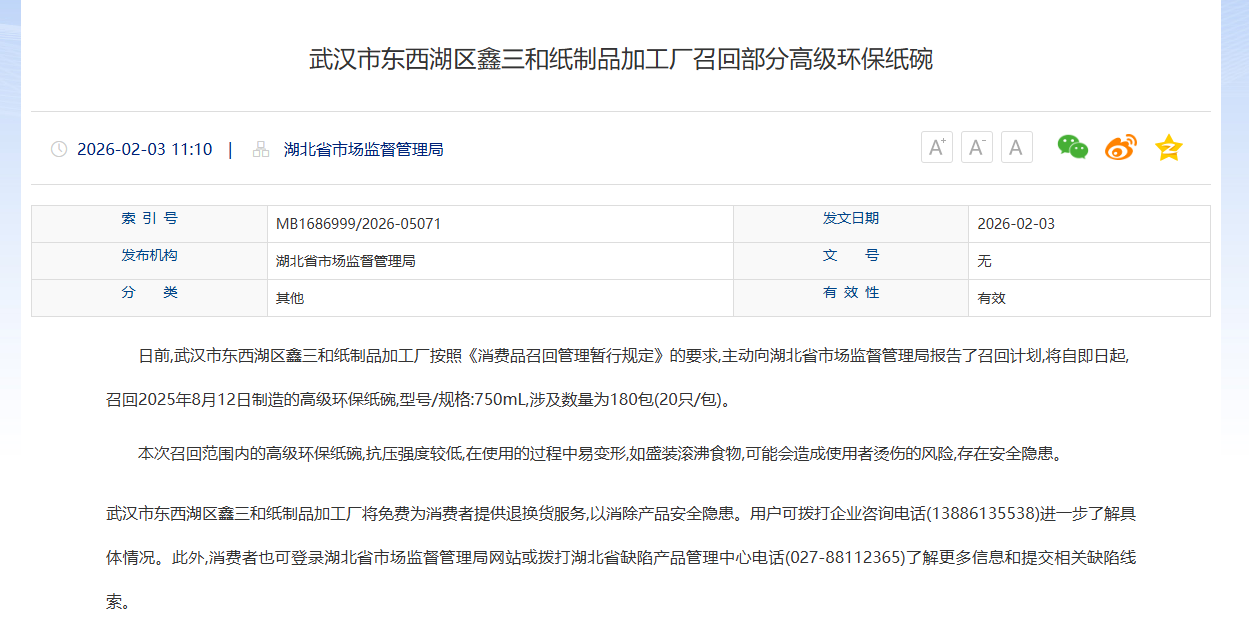Select the article title heading
Viewport: 1249px width, 630px height.
click(620, 59)
